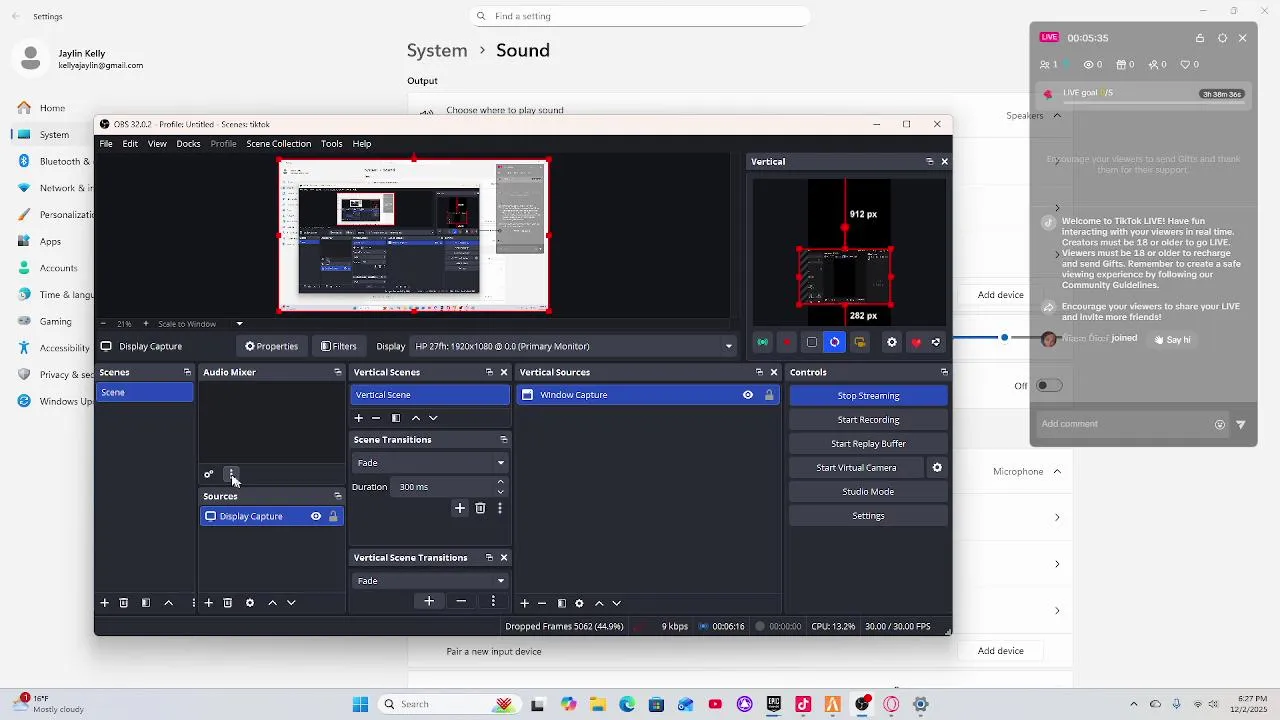Viewport: 1280px width, 720px height.
Task: Open the Docks menu
Action: click(x=188, y=144)
